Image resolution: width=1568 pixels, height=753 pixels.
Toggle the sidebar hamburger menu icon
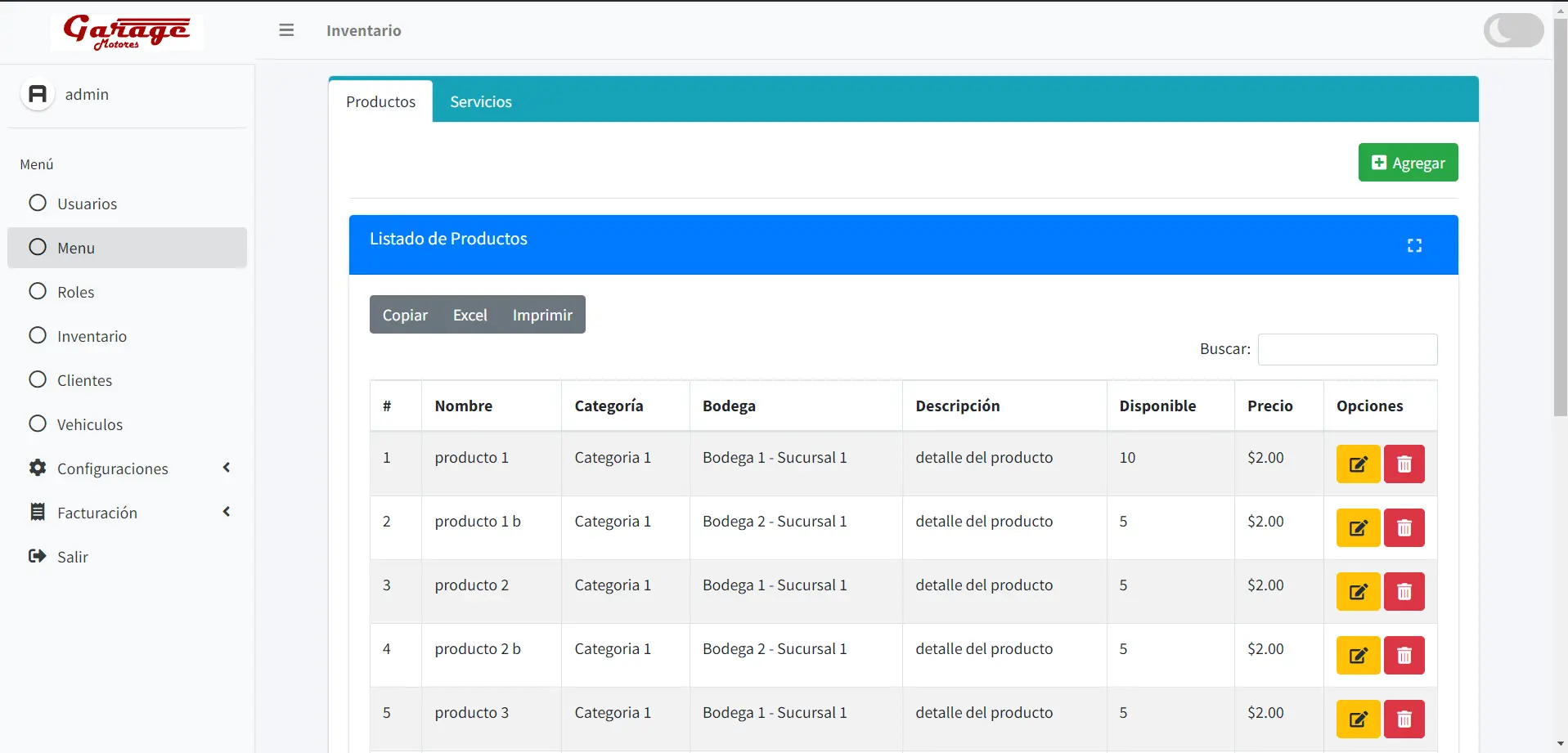pyautogui.click(x=286, y=30)
